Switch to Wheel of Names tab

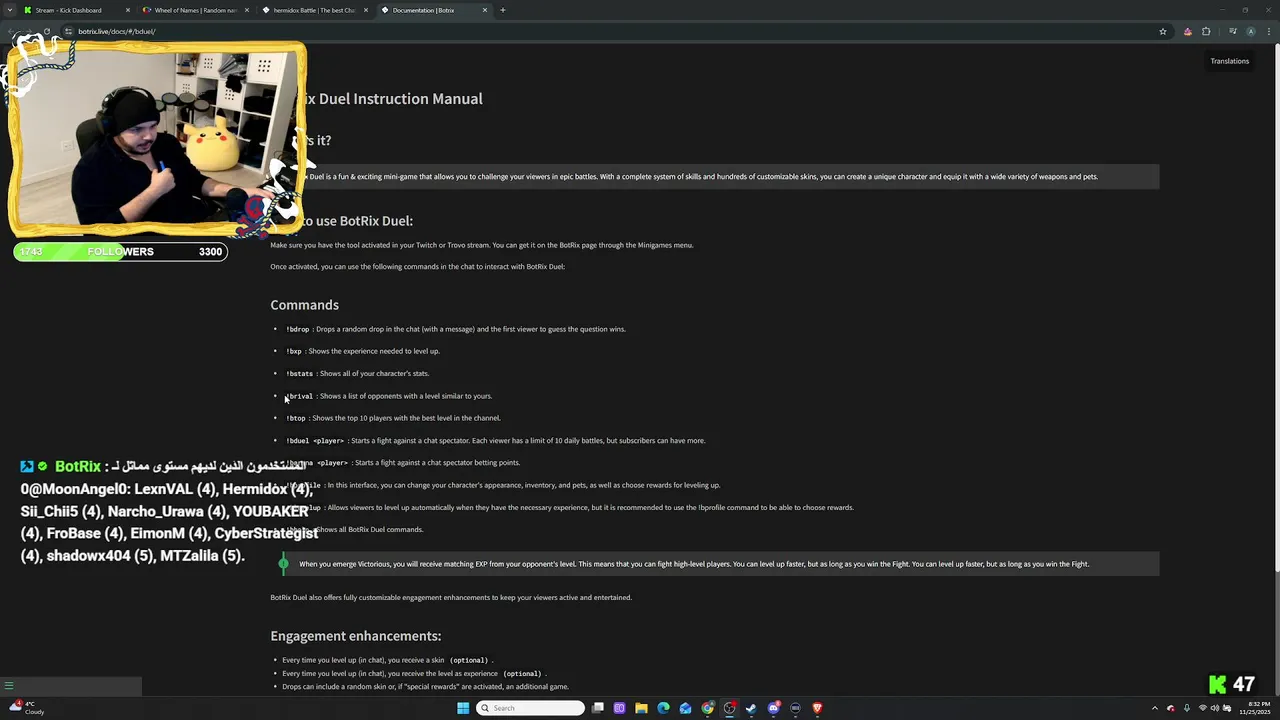[x=195, y=10]
